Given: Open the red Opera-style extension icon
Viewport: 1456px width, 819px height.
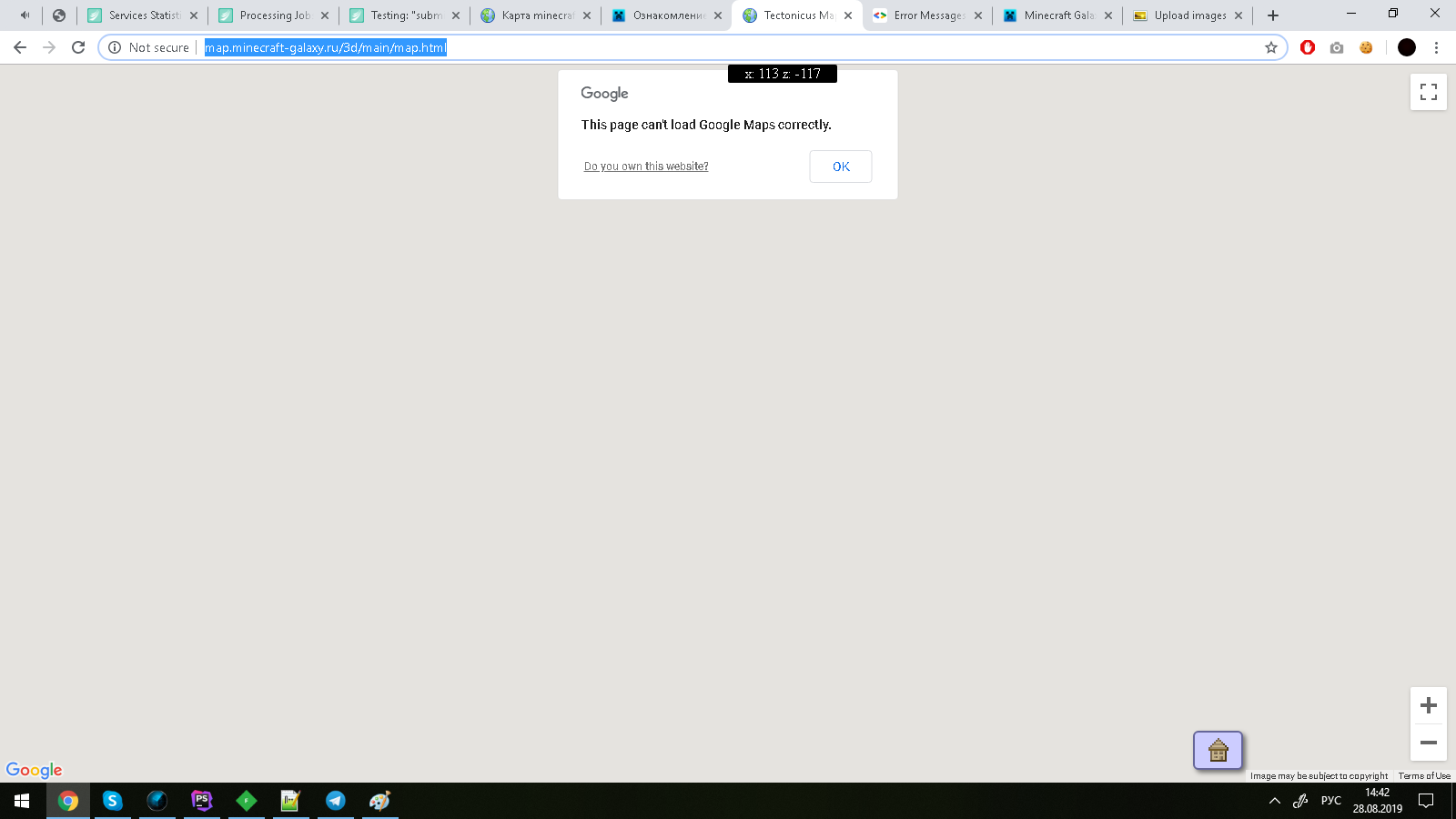Looking at the screenshot, I should (1308, 47).
